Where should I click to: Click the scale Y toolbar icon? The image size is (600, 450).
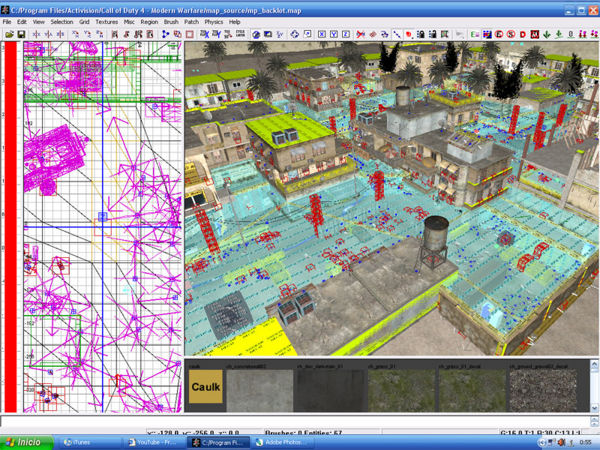pyautogui.click(x=217, y=34)
